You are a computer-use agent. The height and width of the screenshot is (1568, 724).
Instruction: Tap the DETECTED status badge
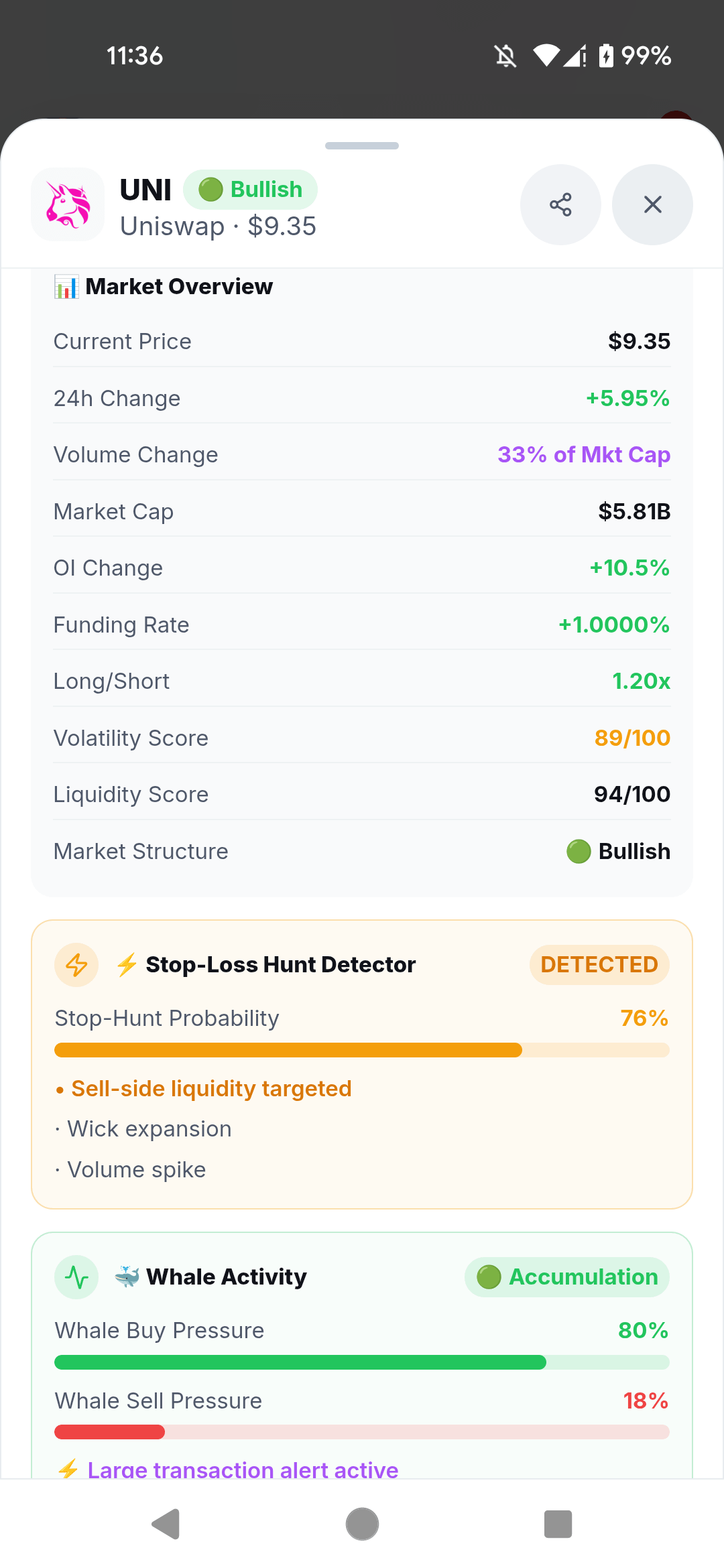(x=599, y=965)
